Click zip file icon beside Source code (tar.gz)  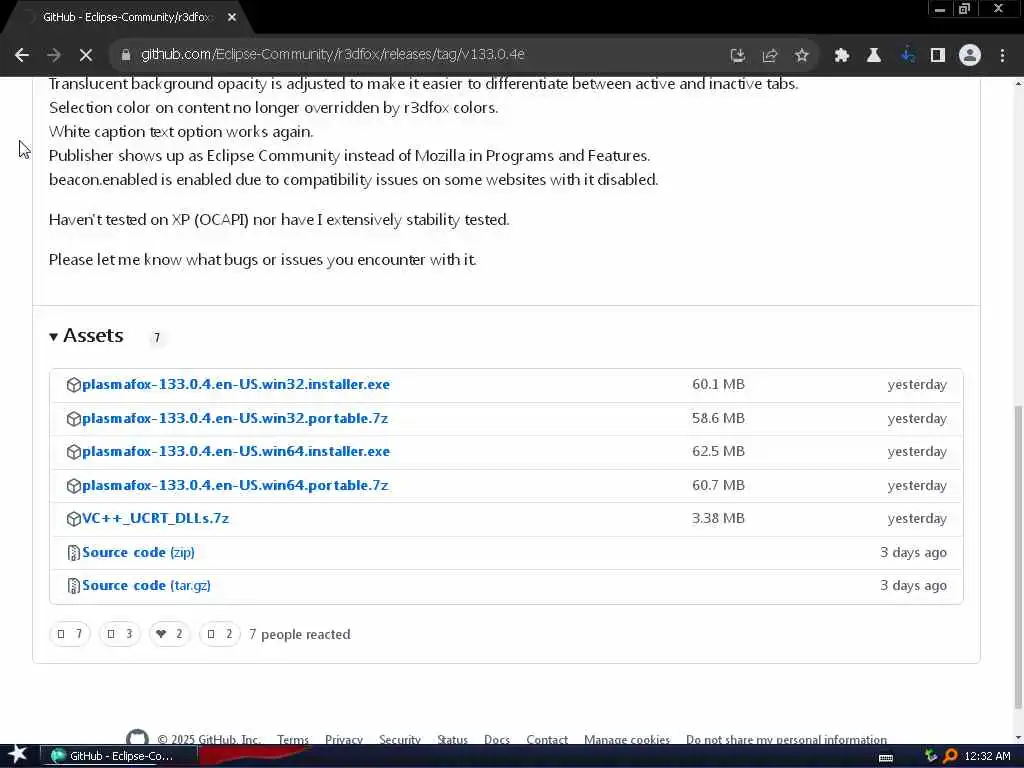pos(74,586)
